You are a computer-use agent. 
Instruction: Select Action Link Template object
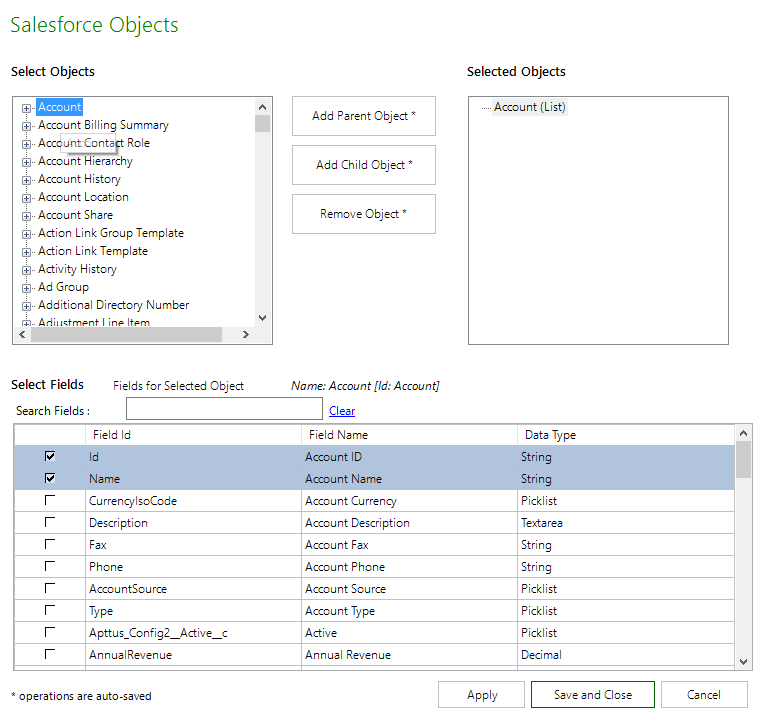point(93,251)
